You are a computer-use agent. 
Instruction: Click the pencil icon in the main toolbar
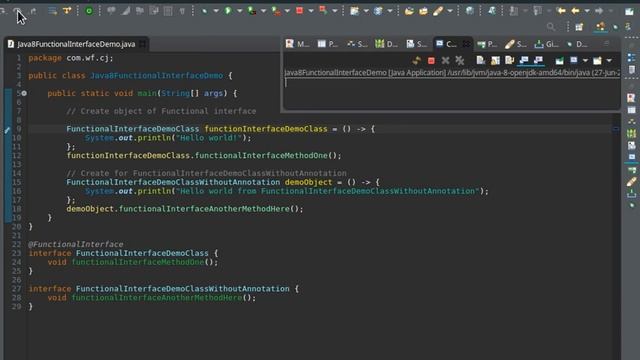(438, 11)
